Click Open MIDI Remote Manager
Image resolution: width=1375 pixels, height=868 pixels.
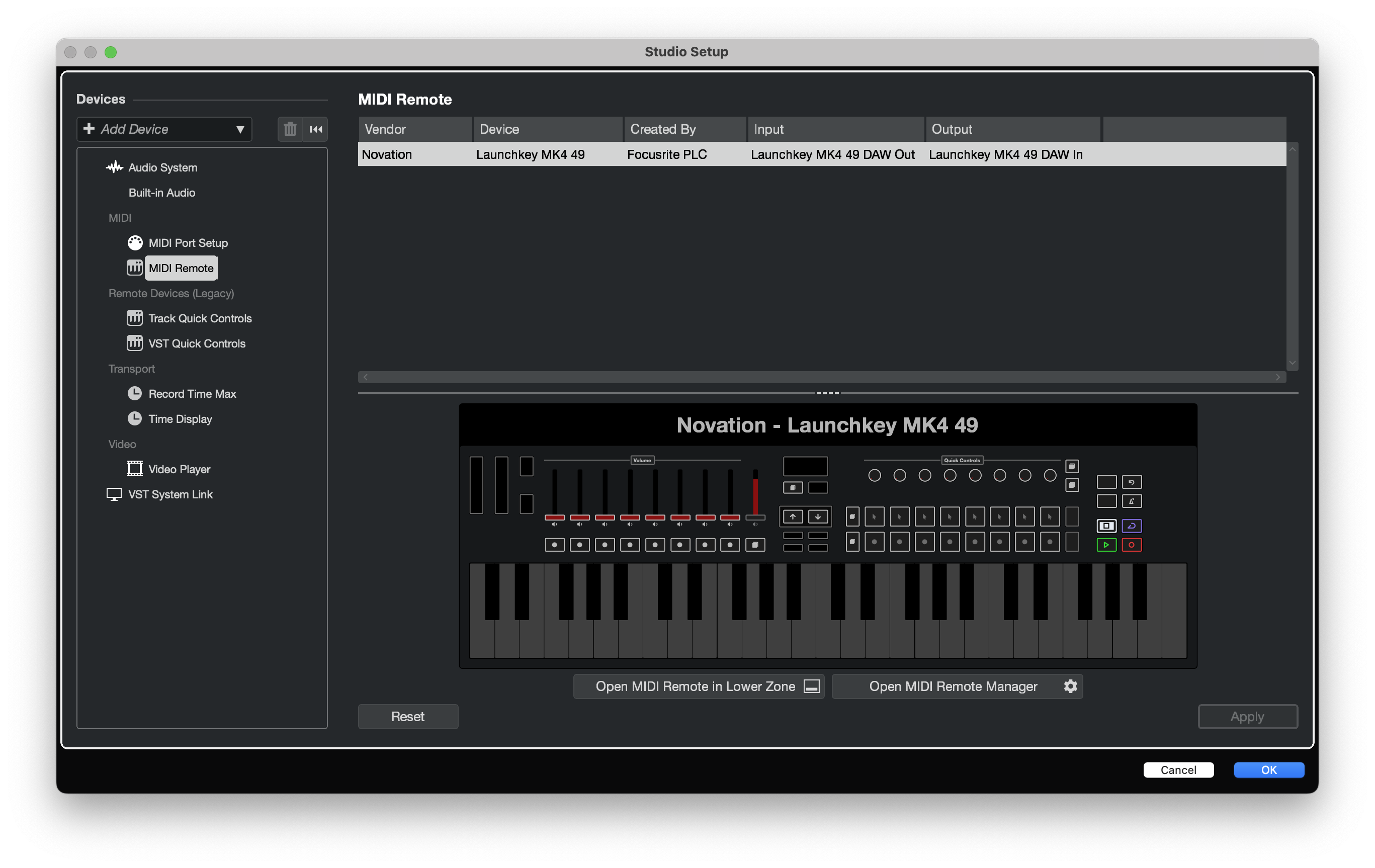(957, 686)
